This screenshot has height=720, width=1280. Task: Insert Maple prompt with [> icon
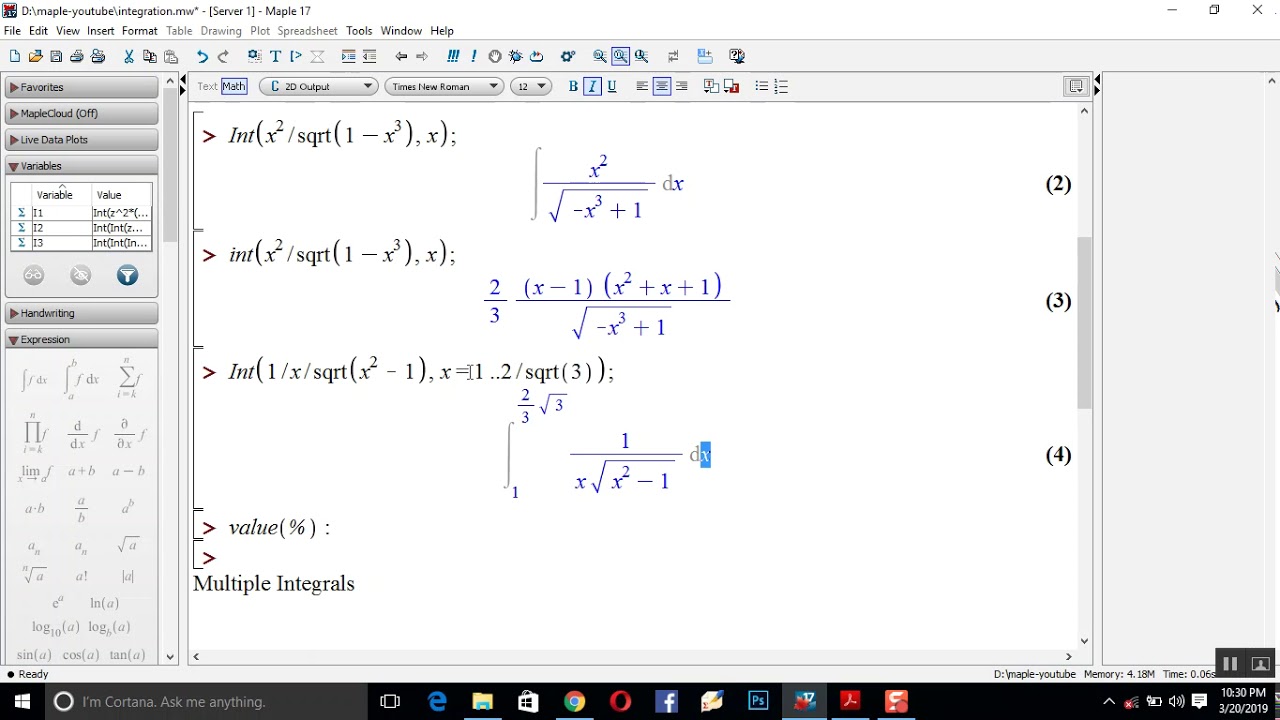[x=296, y=57]
